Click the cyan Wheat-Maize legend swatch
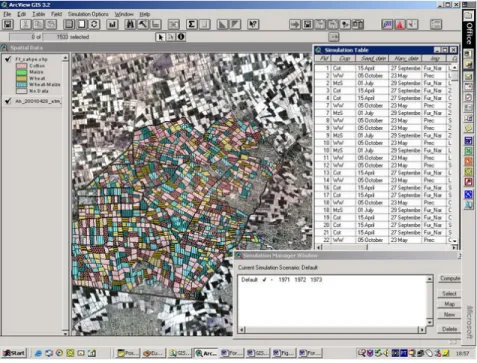Screen dimensions: 477x363 [x=21, y=85]
